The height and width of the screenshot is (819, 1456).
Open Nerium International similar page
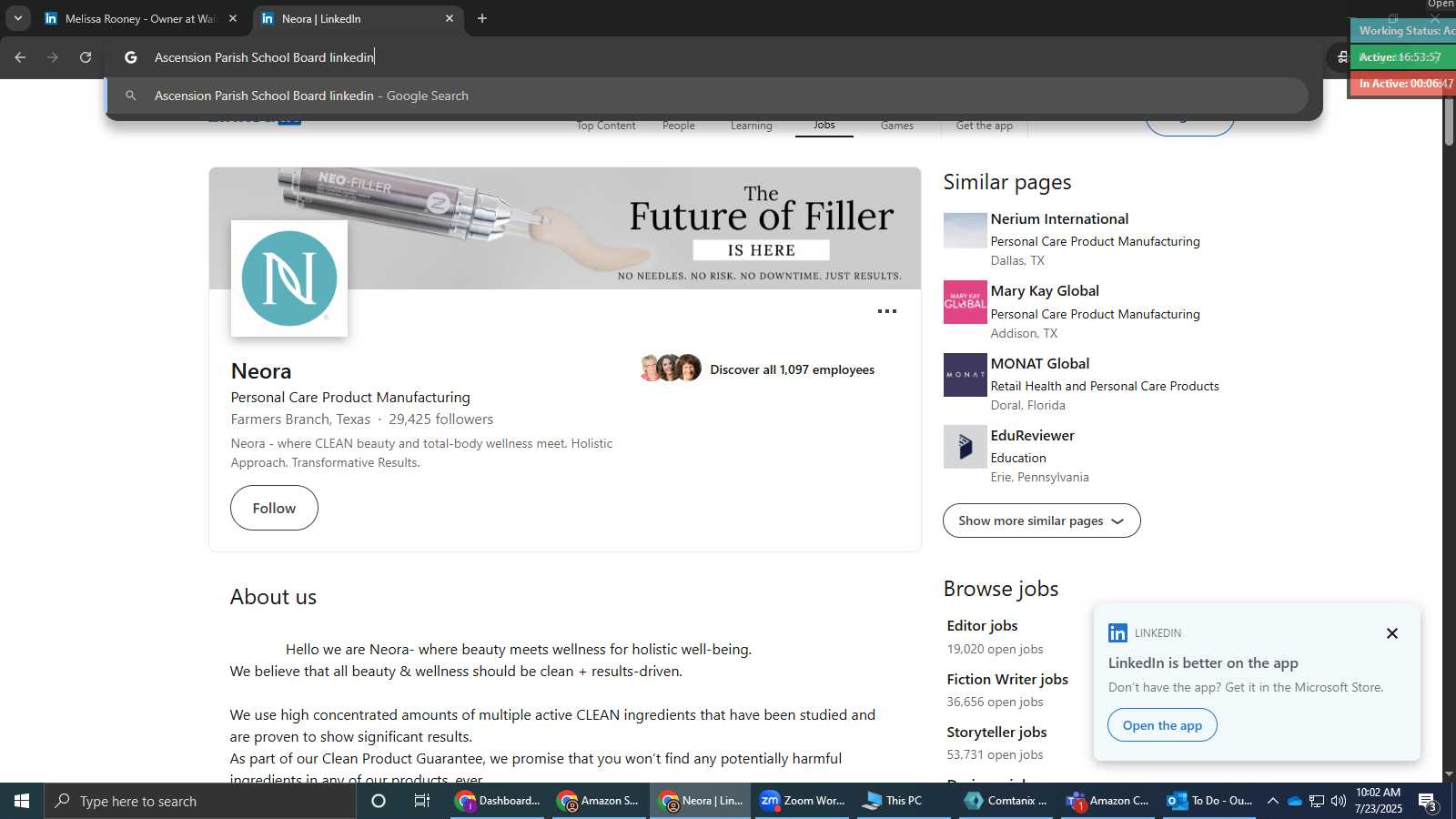tap(1059, 219)
